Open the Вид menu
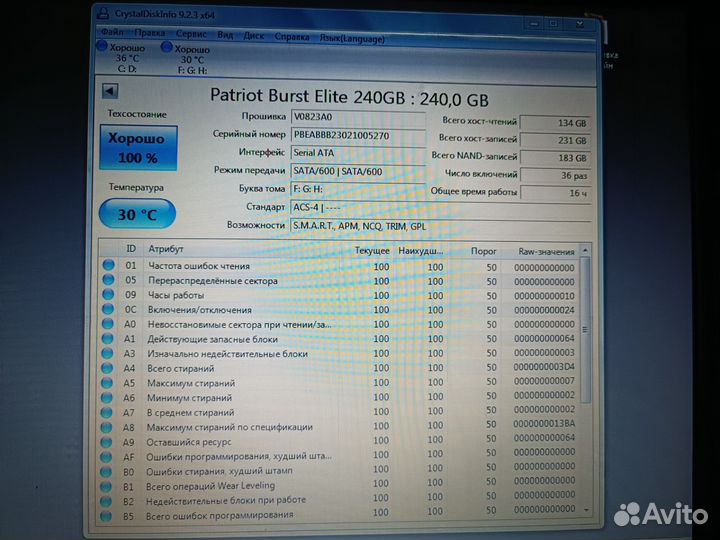The height and width of the screenshot is (540, 720). (225, 35)
